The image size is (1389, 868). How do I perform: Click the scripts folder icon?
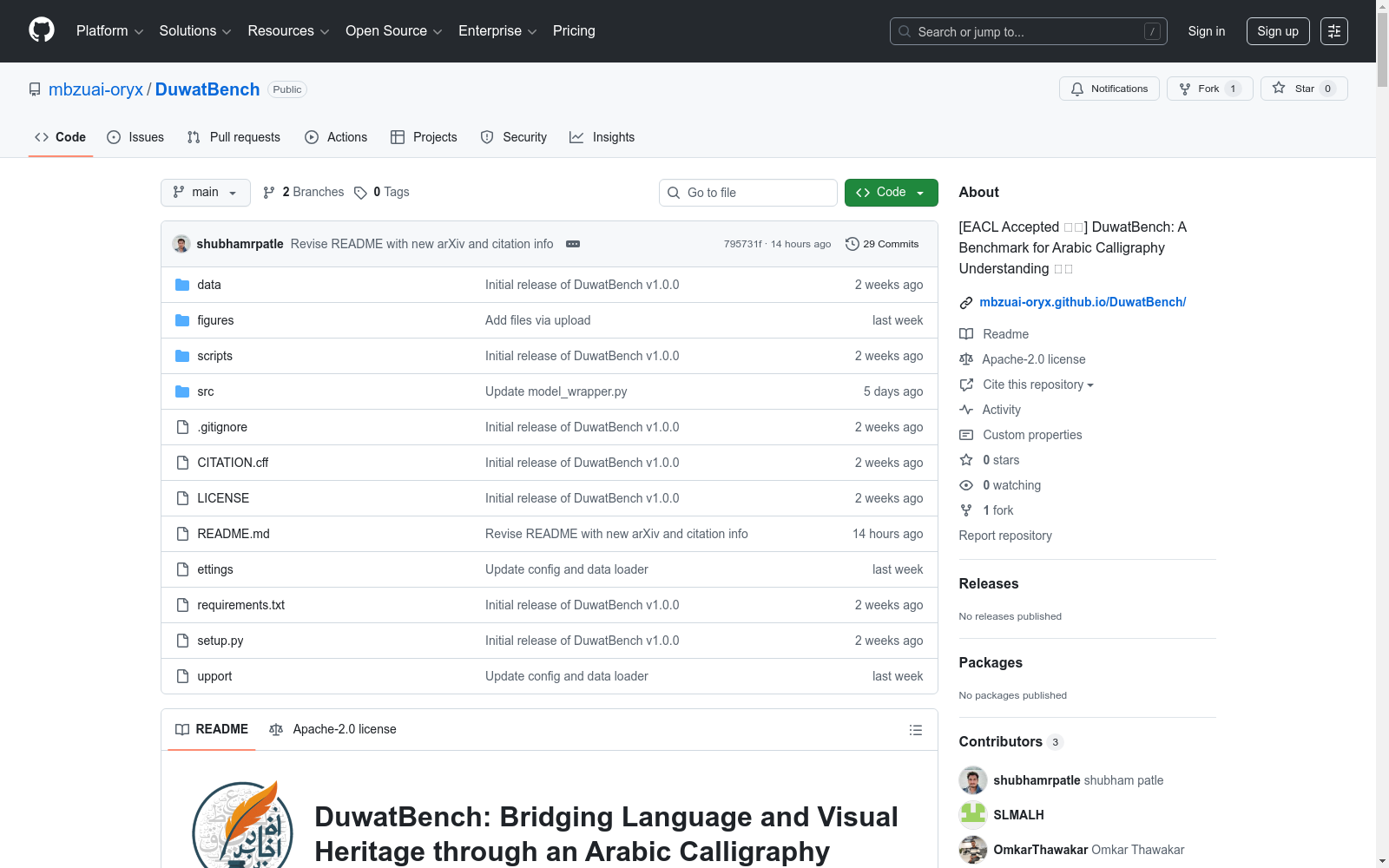point(182,356)
